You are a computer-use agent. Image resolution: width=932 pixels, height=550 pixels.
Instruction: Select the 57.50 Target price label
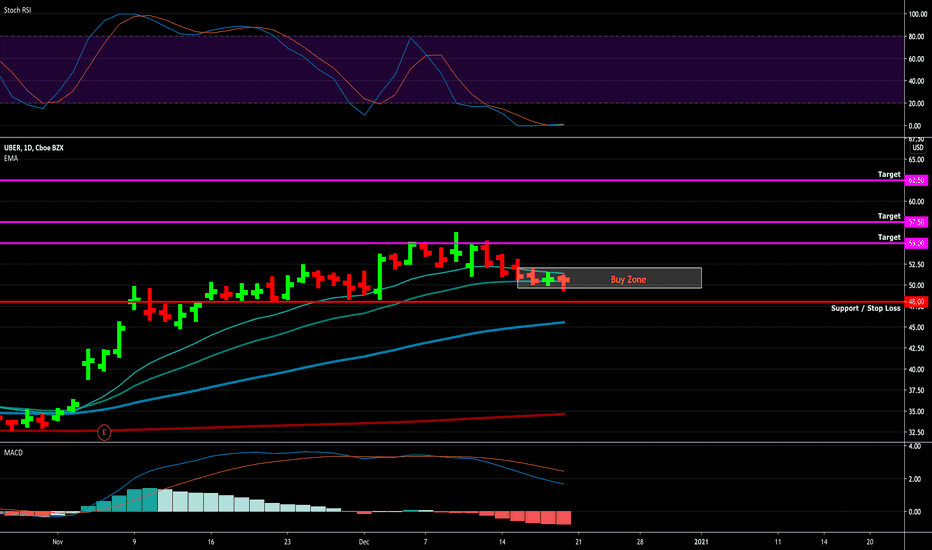[916, 222]
